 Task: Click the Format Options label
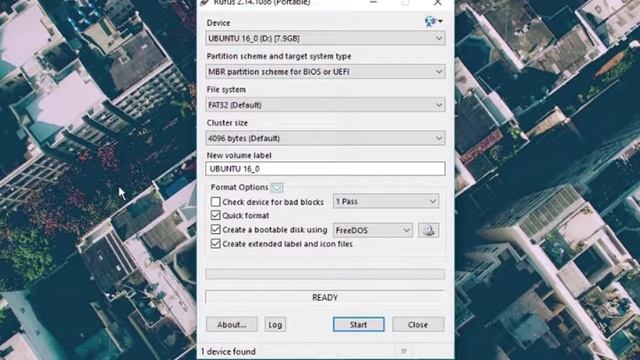239,187
